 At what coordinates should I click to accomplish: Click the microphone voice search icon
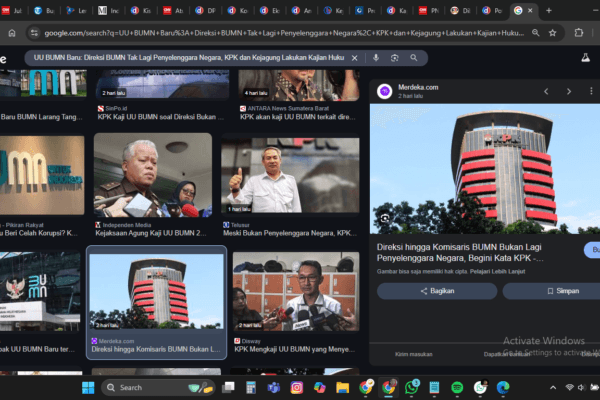coord(375,59)
